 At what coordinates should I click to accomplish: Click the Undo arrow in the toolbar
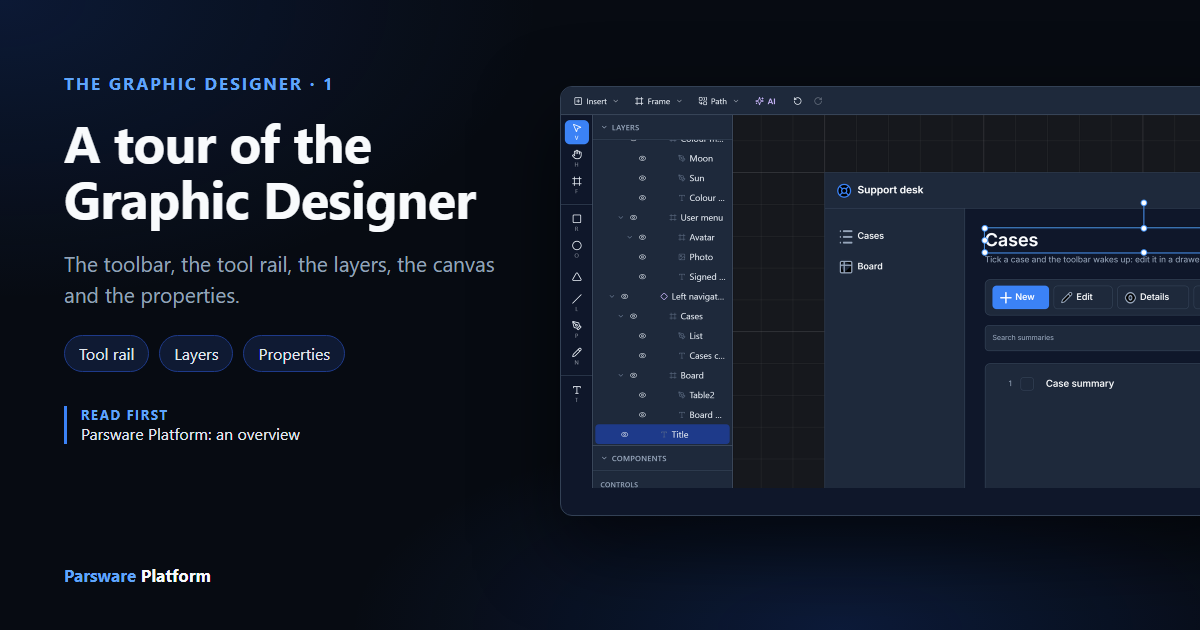click(x=797, y=101)
